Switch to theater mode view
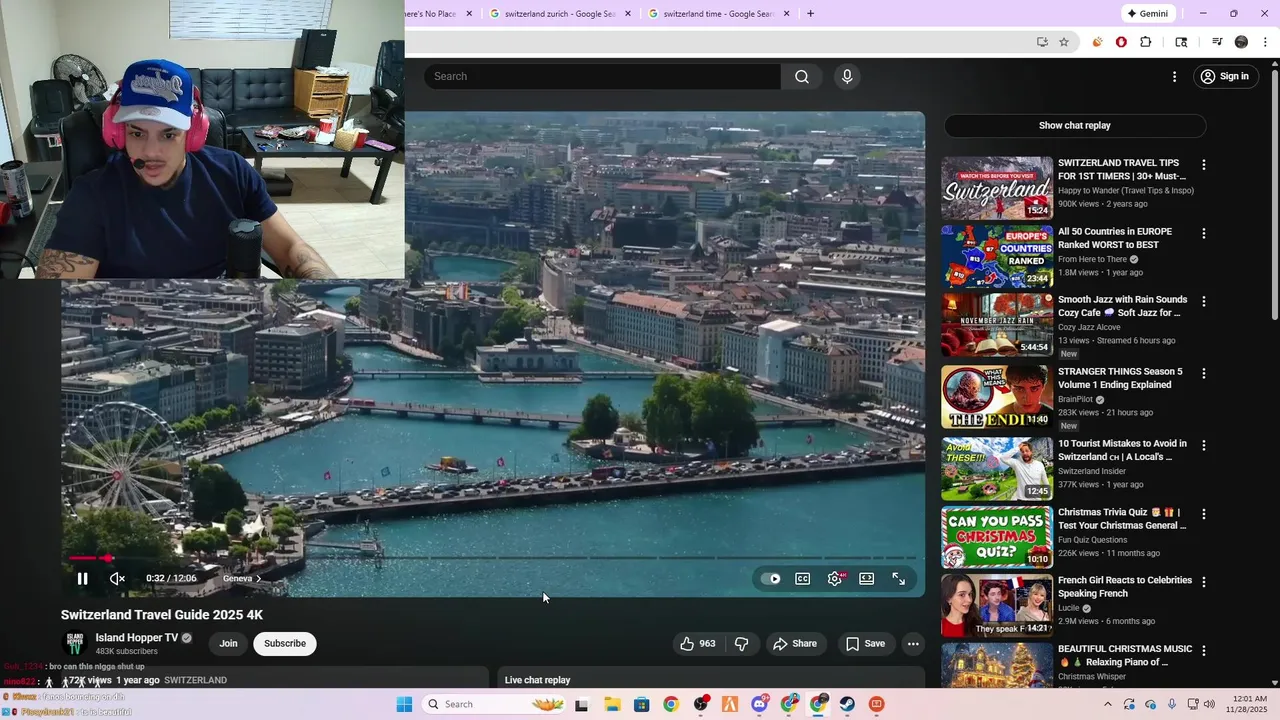This screenshot has width=1280, height=720. 867,578
